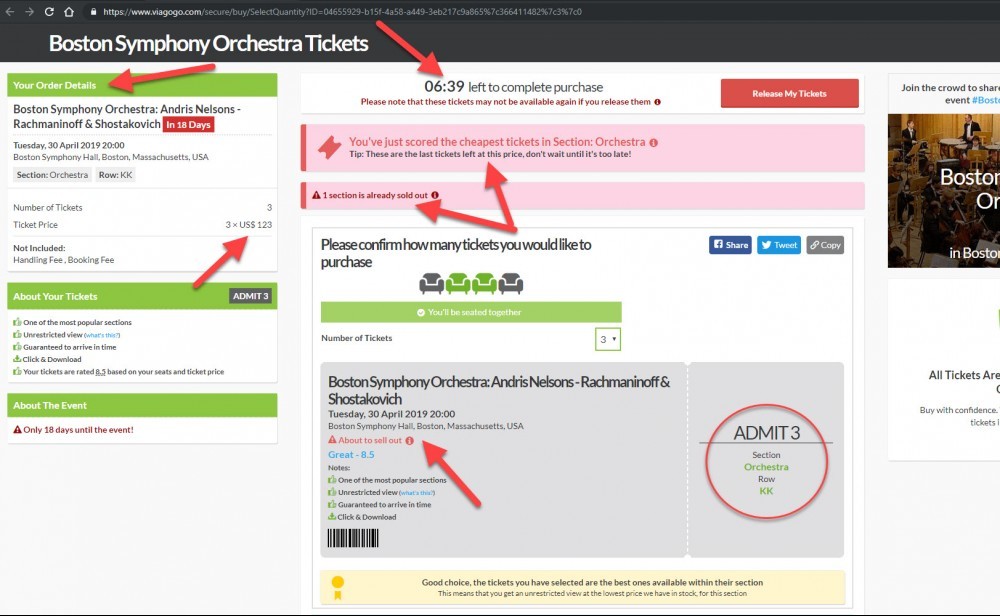
Task: Click the ticket flash icon in pink banner
Action: point(329,148)
